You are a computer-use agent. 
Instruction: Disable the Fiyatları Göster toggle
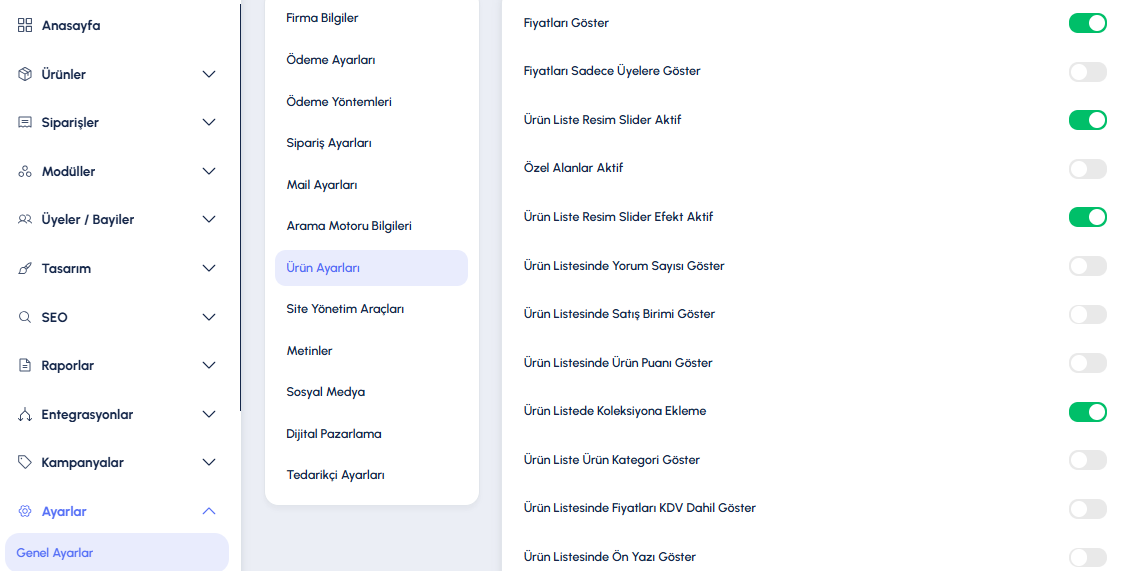coord(1087,23)
